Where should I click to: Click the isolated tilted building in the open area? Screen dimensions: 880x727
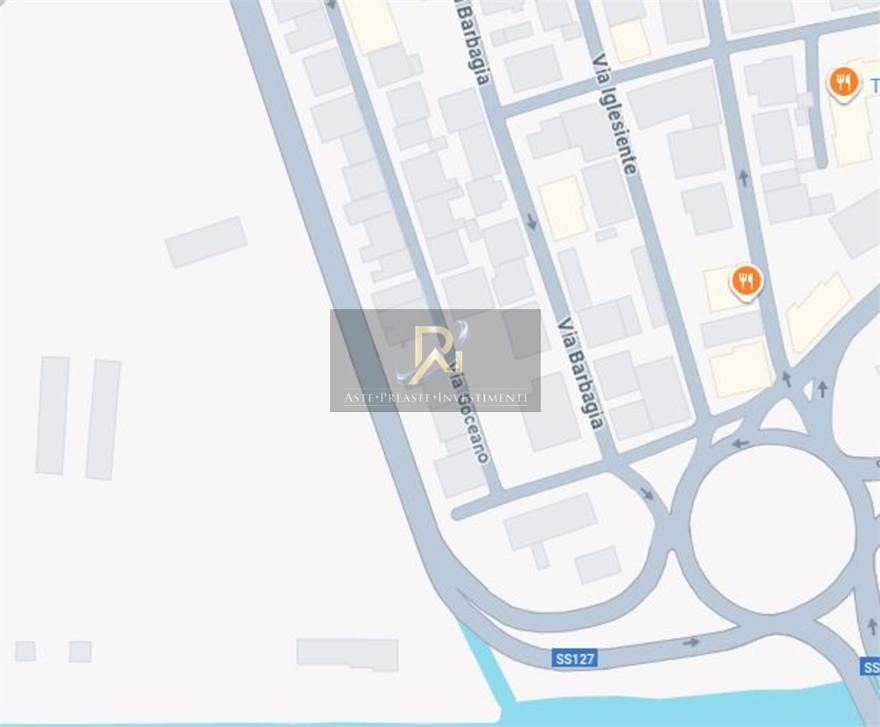206,242
